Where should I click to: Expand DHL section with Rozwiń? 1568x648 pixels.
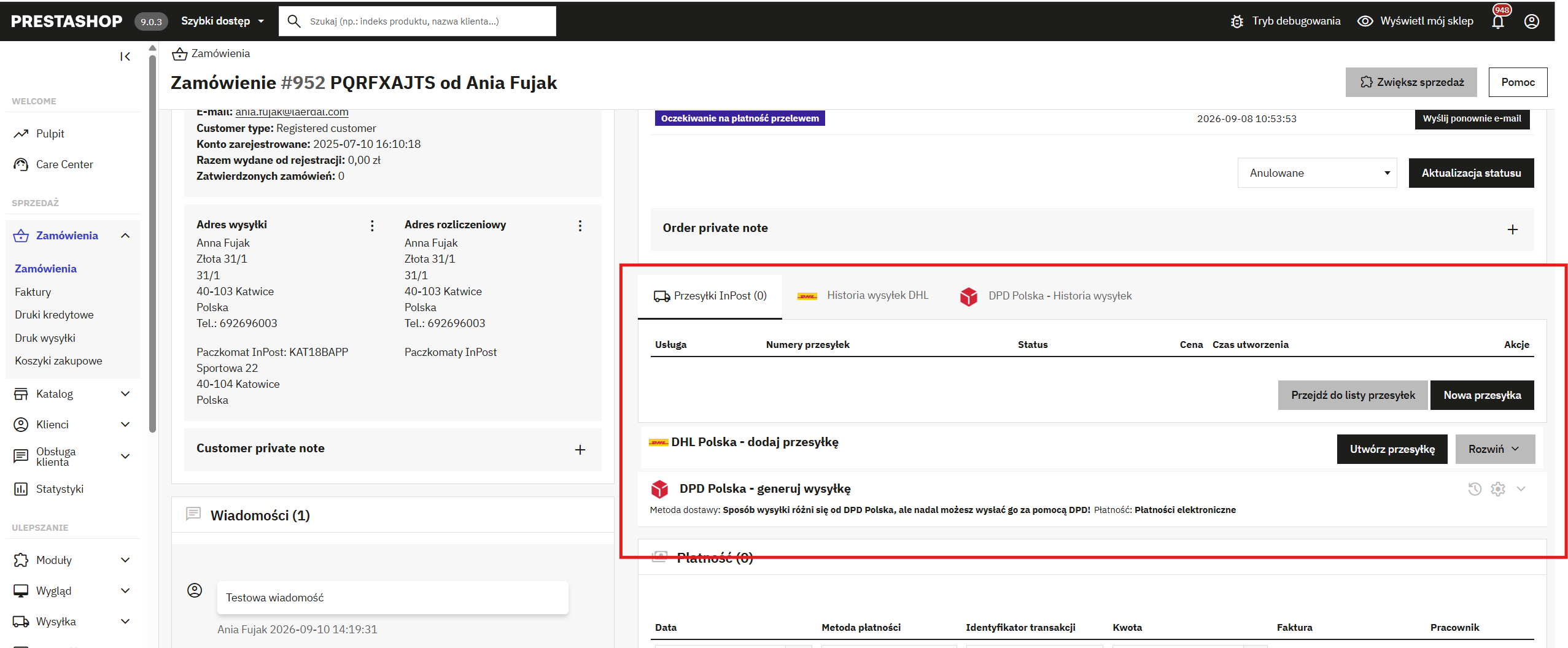click(1495, 449)
